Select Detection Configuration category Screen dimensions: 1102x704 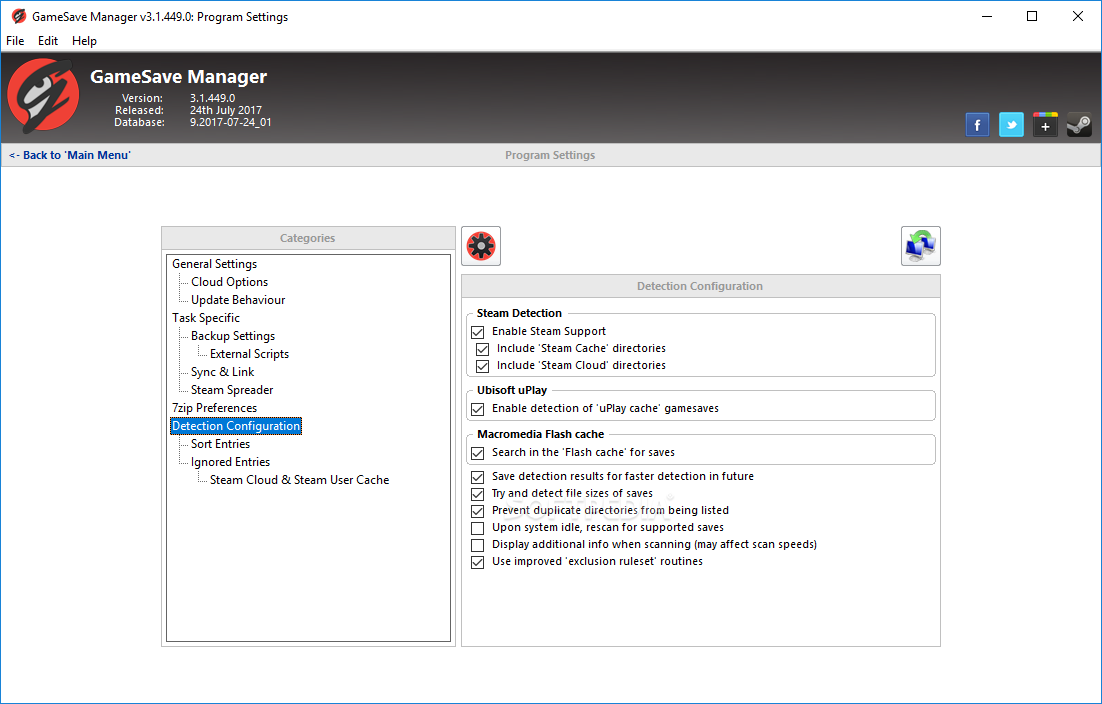[236, 426]
